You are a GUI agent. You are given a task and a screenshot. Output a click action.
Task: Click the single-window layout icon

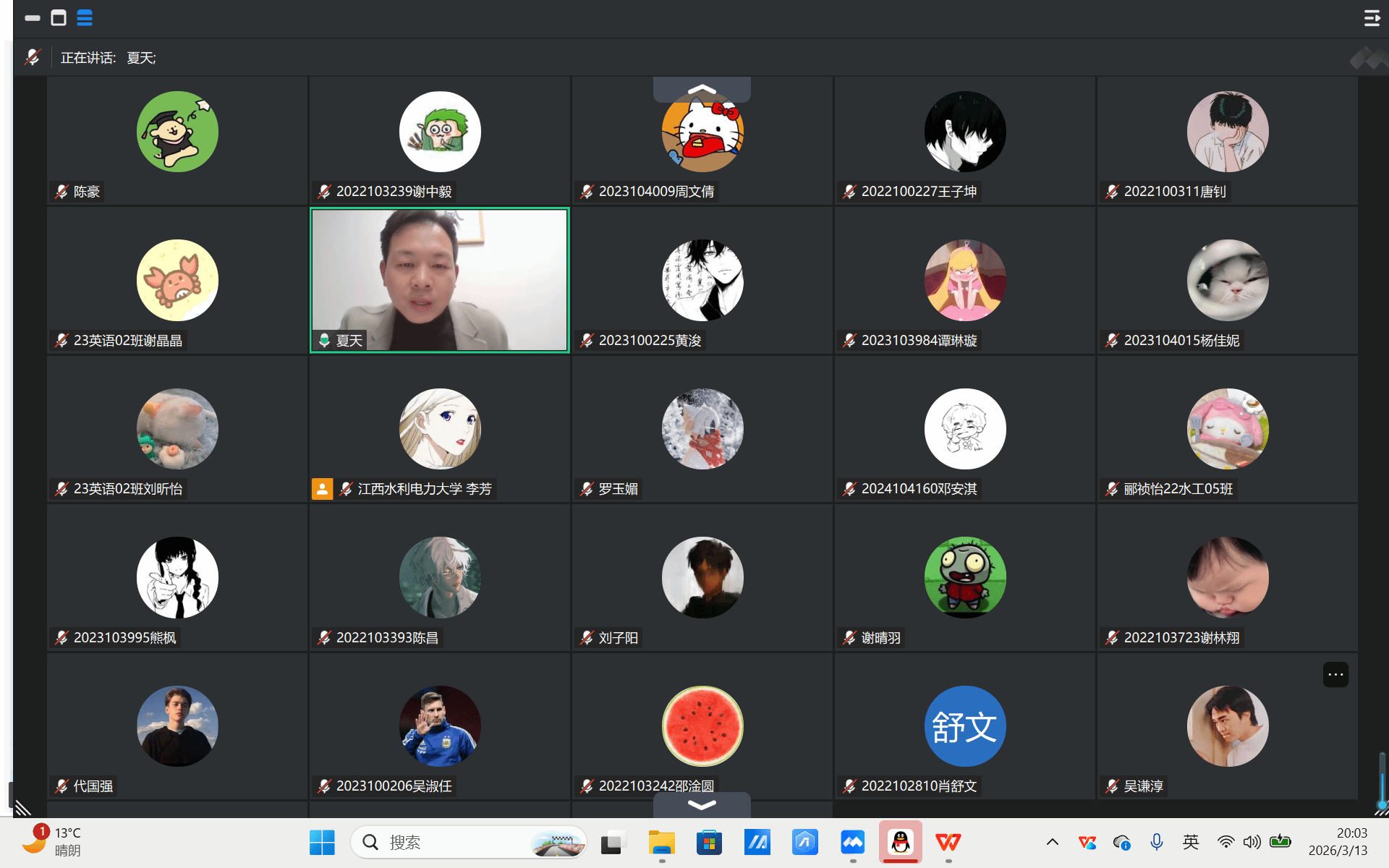pos(59,18)
